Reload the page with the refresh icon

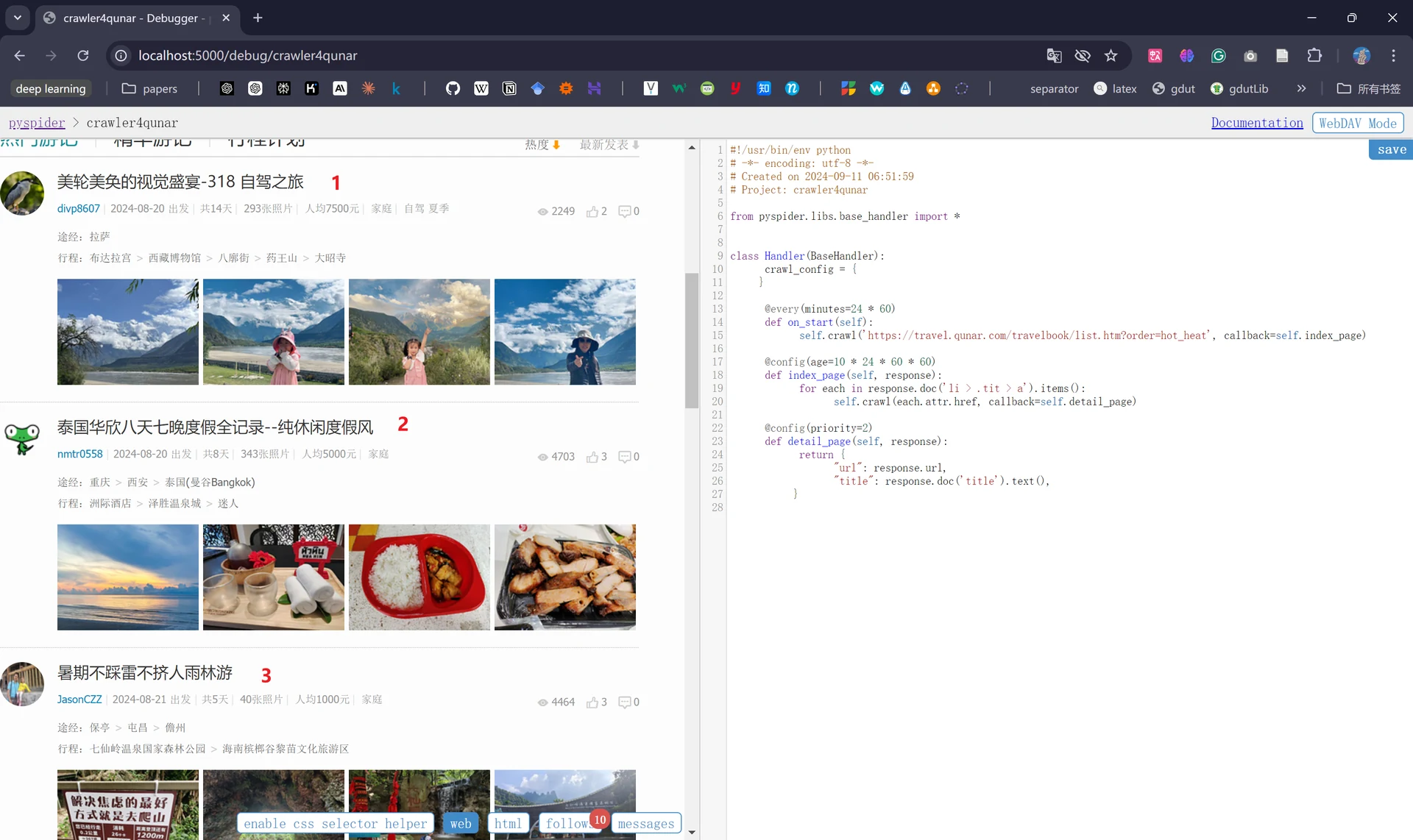point(83,55)
